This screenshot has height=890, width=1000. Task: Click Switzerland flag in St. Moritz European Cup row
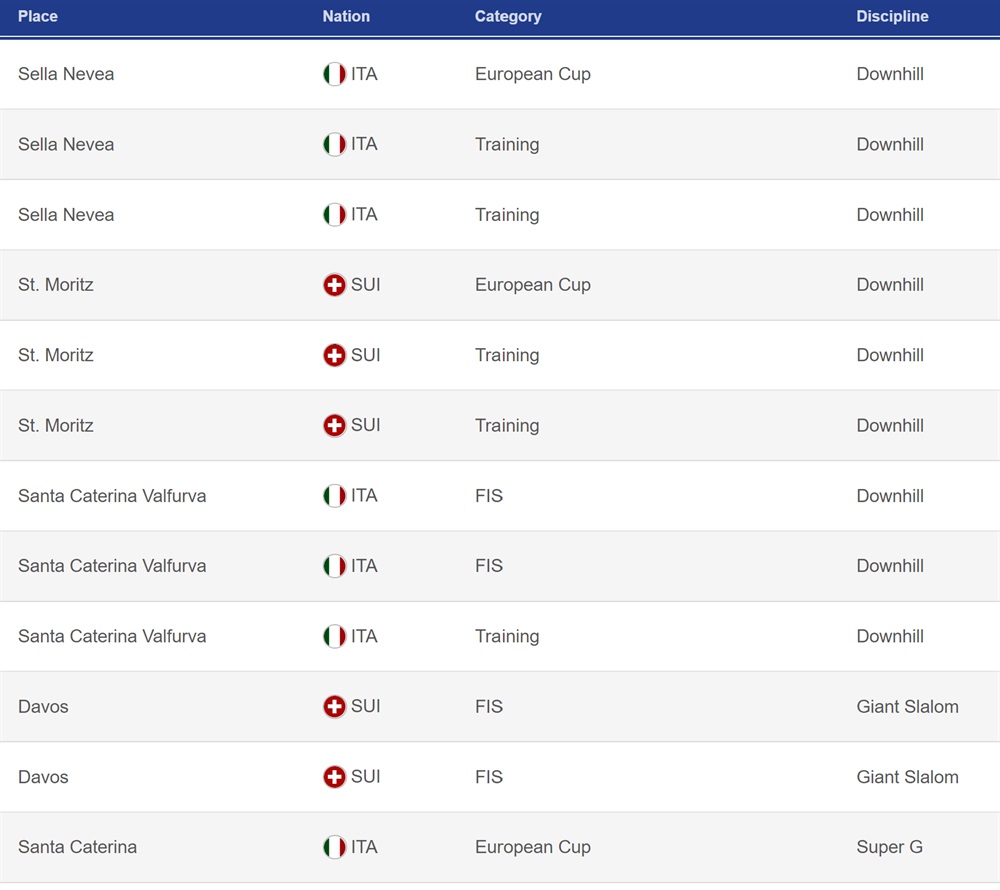(x=334, y=285)
